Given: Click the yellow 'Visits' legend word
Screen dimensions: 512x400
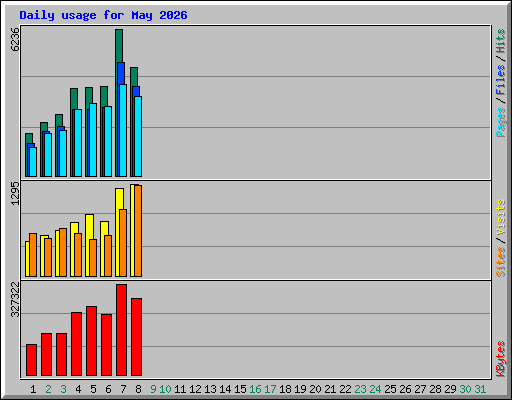Looking at the screenshot, I should coord(500,217).
